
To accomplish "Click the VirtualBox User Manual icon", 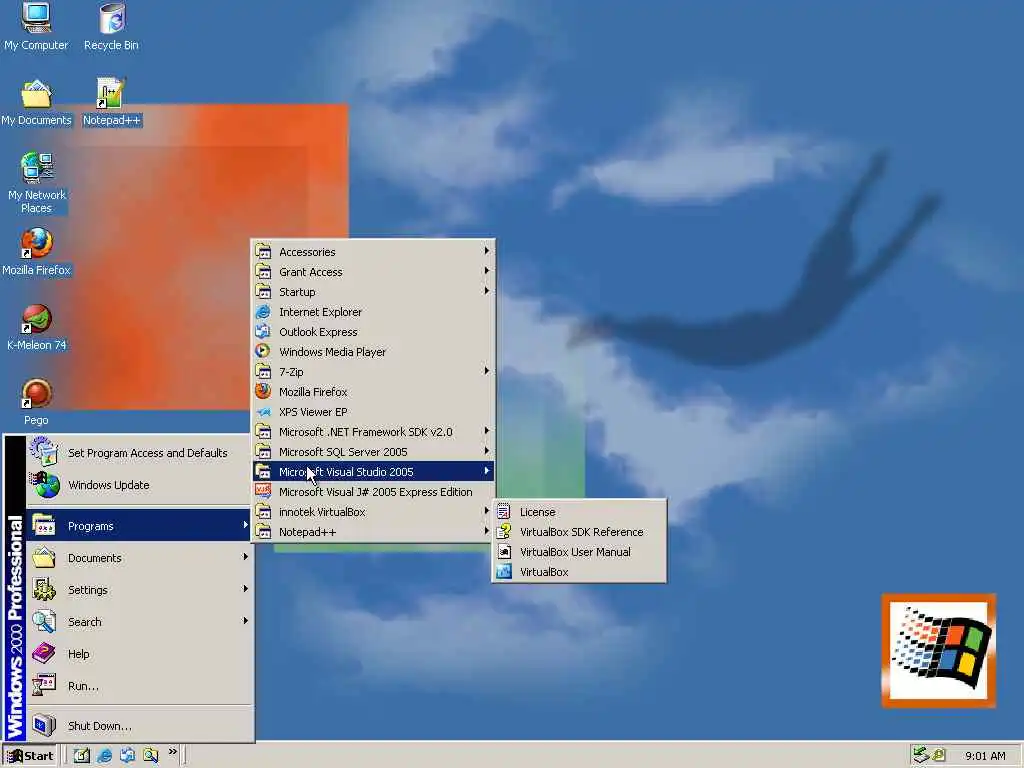I will click(x=504, y=552).
